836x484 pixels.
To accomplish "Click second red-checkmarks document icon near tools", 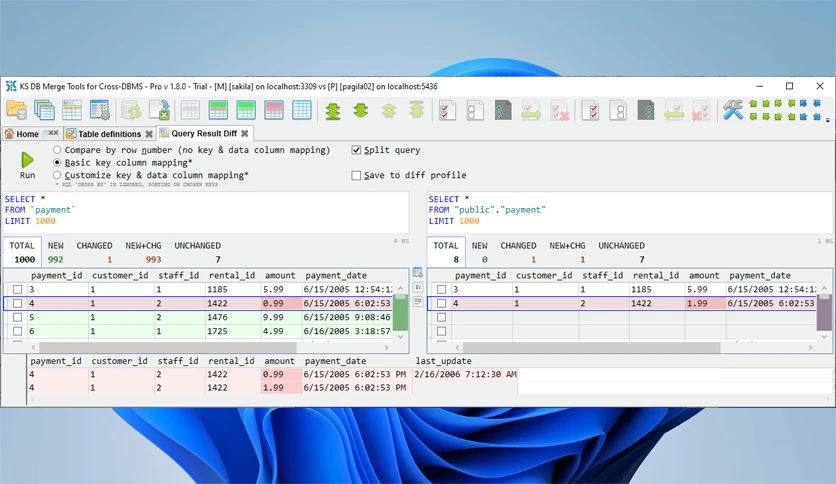I will pos(590,110).
